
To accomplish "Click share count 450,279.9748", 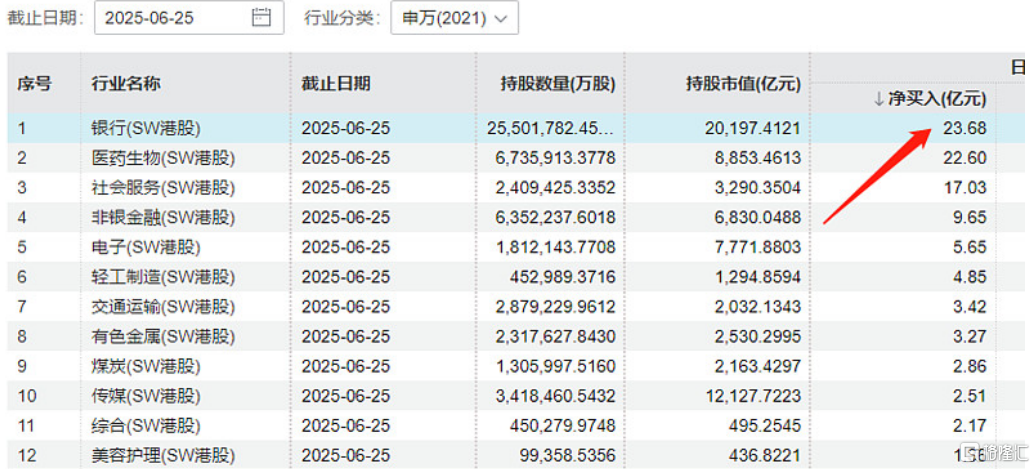I will pos(562,425).
